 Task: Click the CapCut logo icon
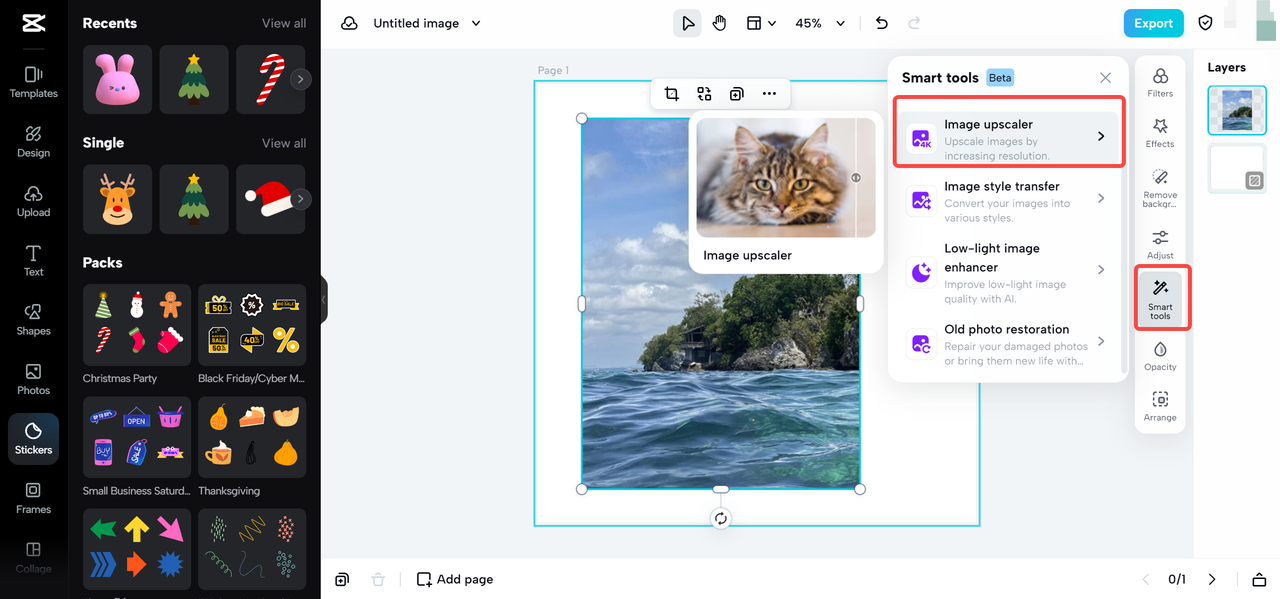click(x=33, y=24)
